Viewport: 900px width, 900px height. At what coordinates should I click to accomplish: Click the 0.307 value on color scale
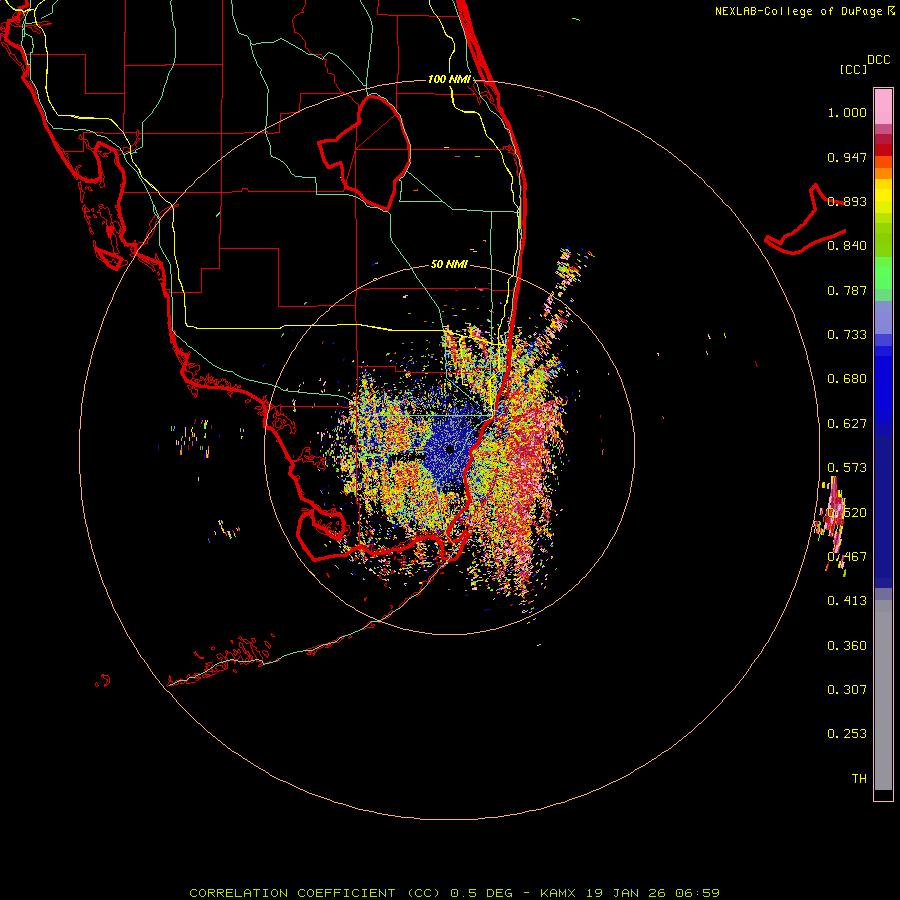coord(847,690)
